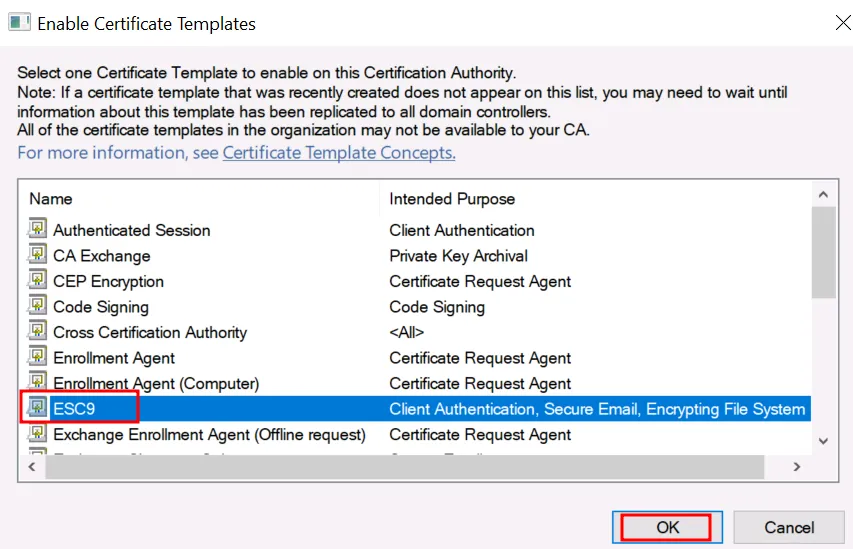Open the Certificate Template Concepts link

pos(339,153)
